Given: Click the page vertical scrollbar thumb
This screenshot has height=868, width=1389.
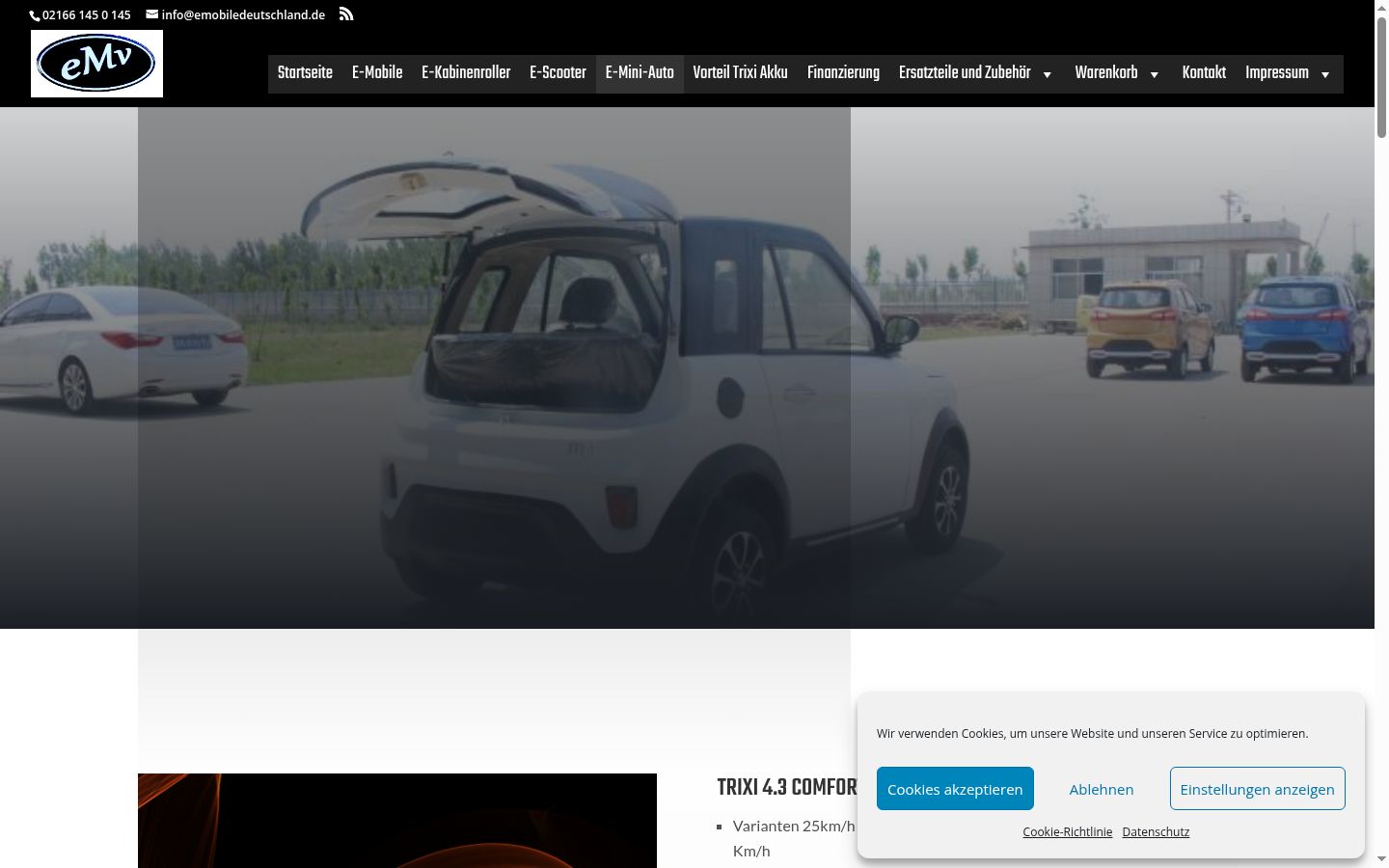Looking at the screenshot, I should click(1381, 77).
